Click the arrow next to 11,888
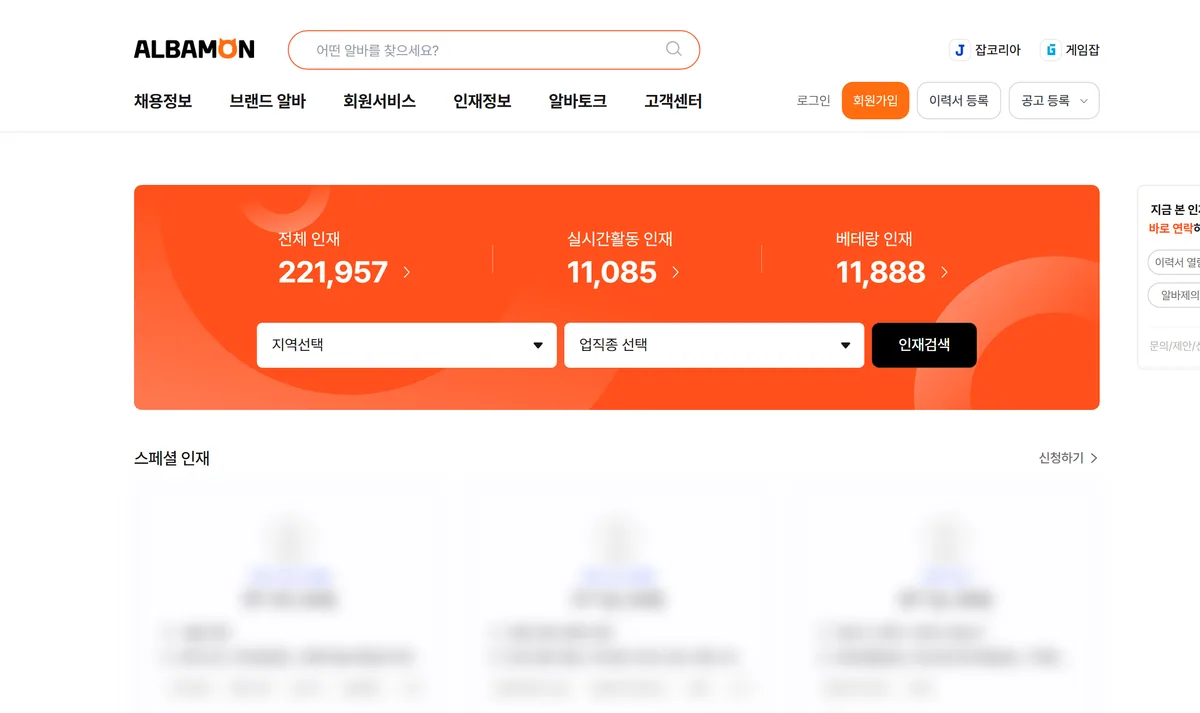Screen dimensions: 1200x713 click(945, 272)
